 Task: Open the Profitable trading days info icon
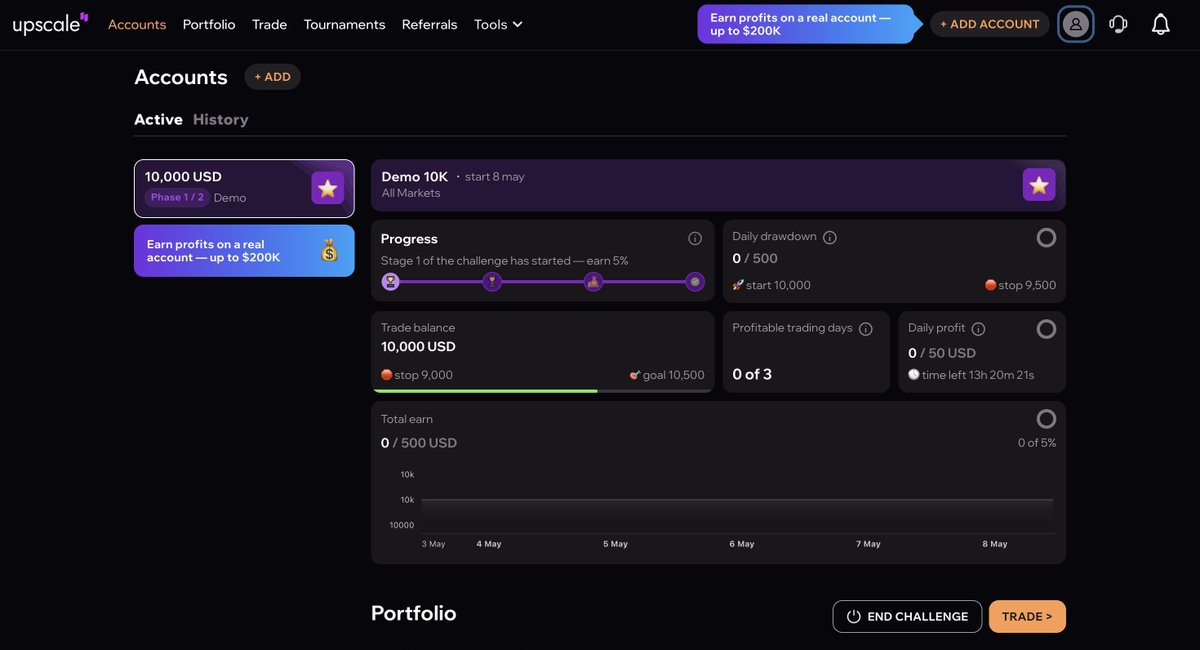[x=866, y=328]
